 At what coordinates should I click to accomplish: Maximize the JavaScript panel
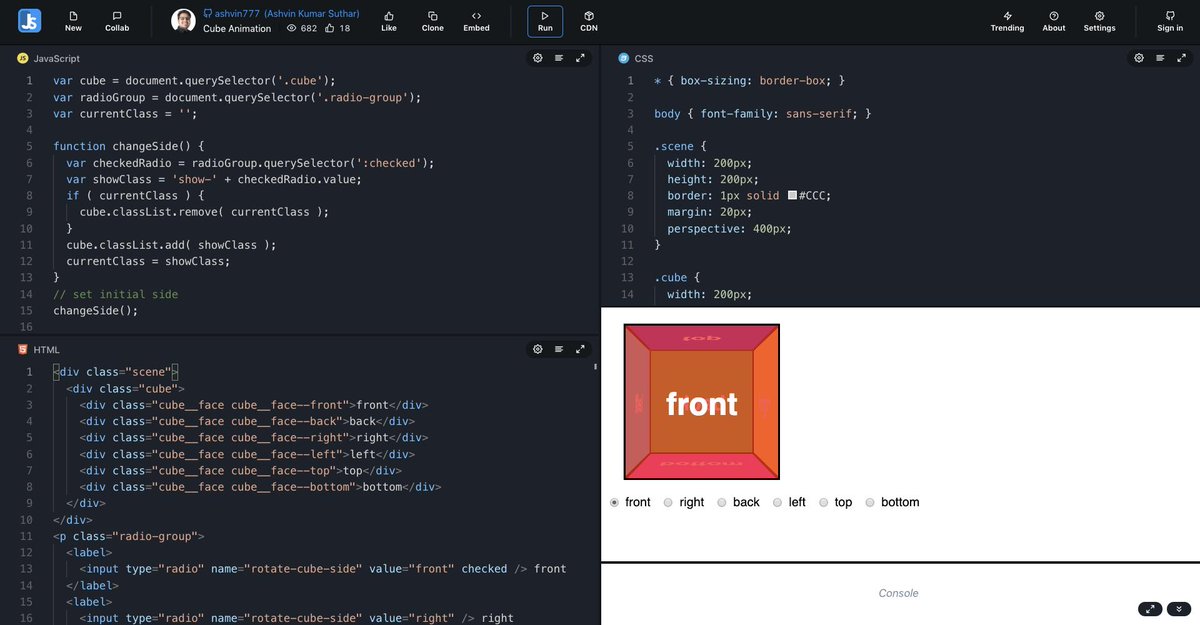tap(580, 58)
